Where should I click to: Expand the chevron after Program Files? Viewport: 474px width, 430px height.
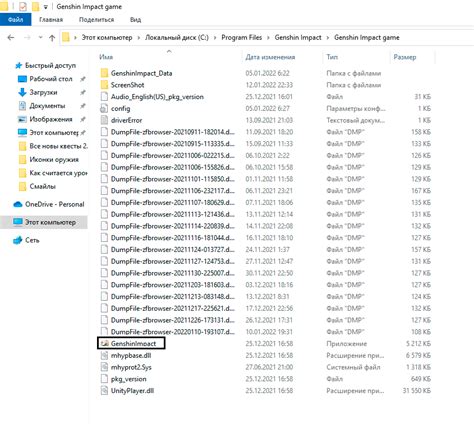268,37
